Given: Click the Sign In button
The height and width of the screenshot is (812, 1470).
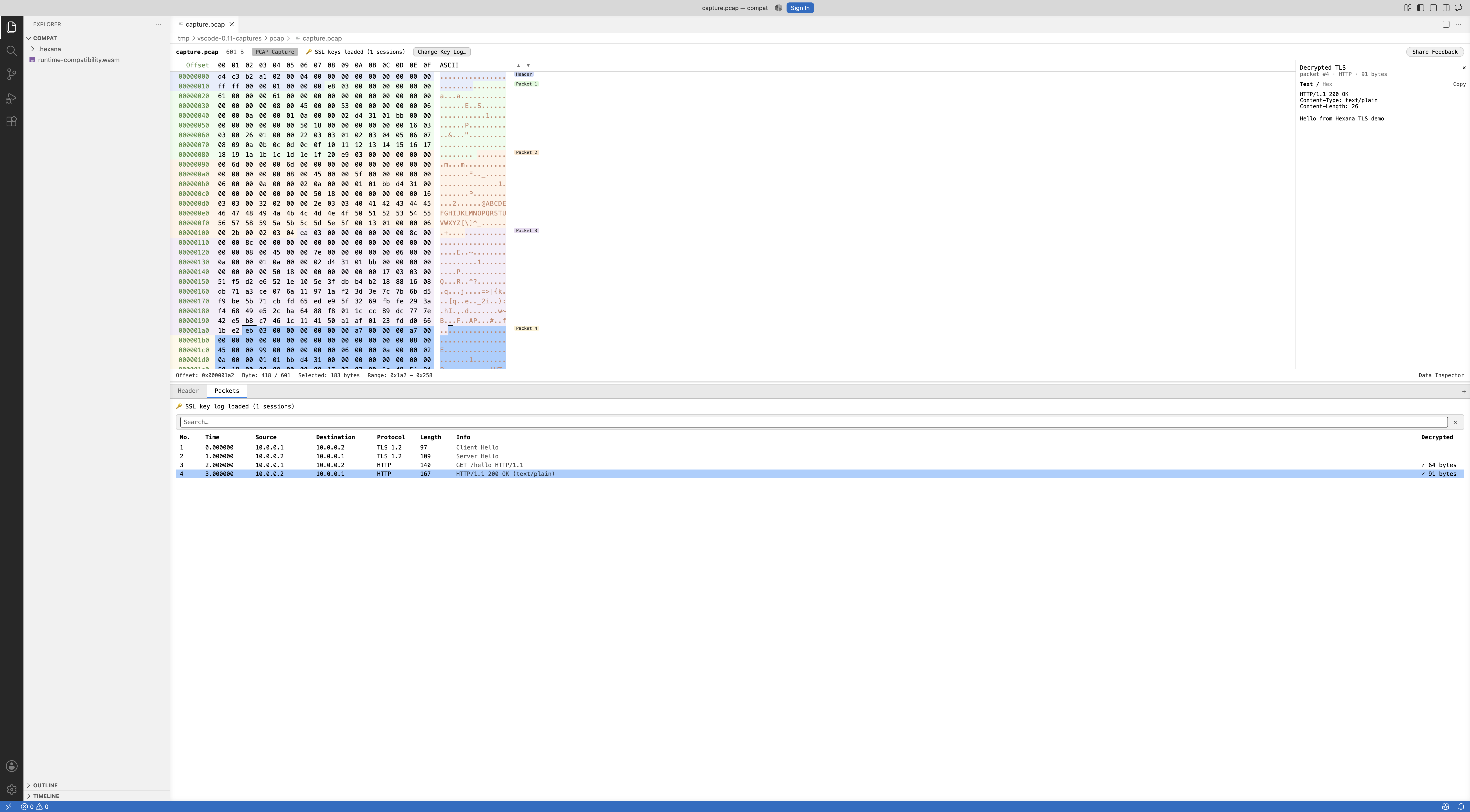Looking at the screenshot, I should click(800, 8).
